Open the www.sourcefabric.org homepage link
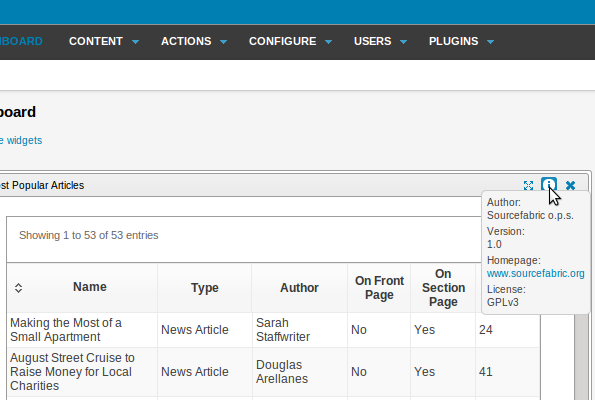Screen dimensions: 595x400 click(535, 274)
